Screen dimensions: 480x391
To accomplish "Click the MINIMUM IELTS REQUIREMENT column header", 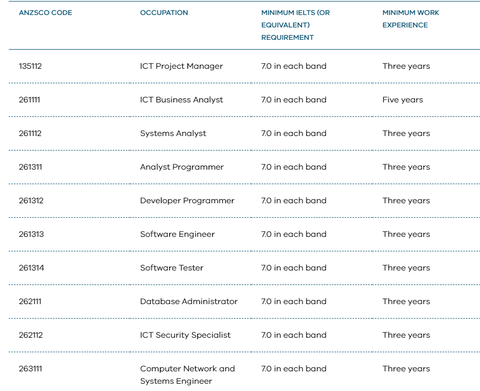I will [x=295, y=25].
